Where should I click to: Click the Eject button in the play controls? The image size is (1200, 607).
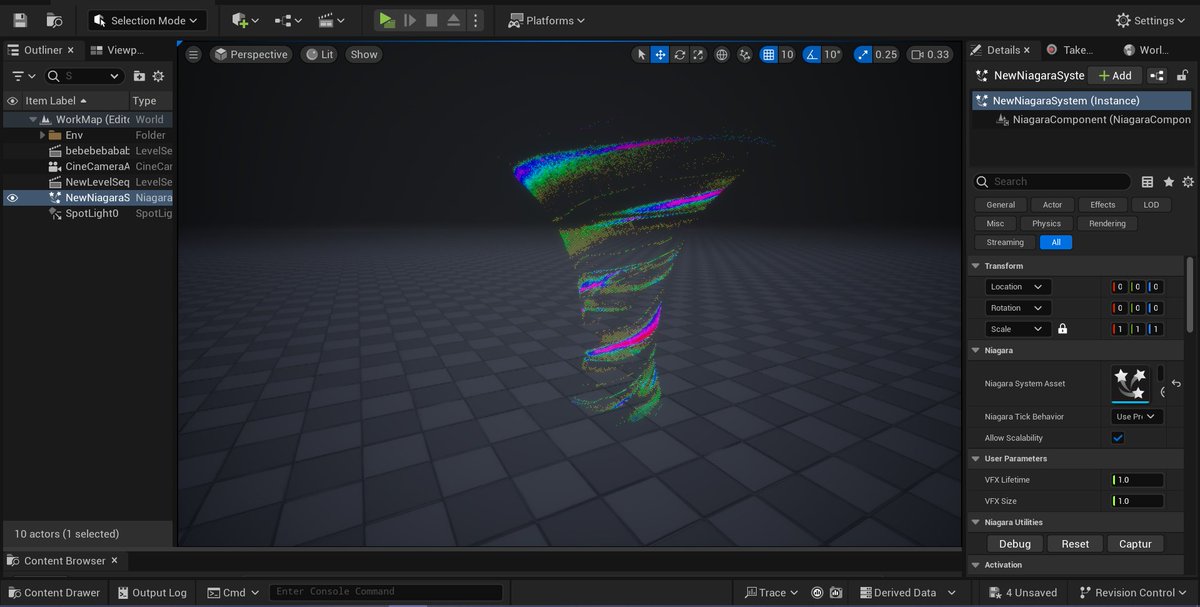point(453,20)
